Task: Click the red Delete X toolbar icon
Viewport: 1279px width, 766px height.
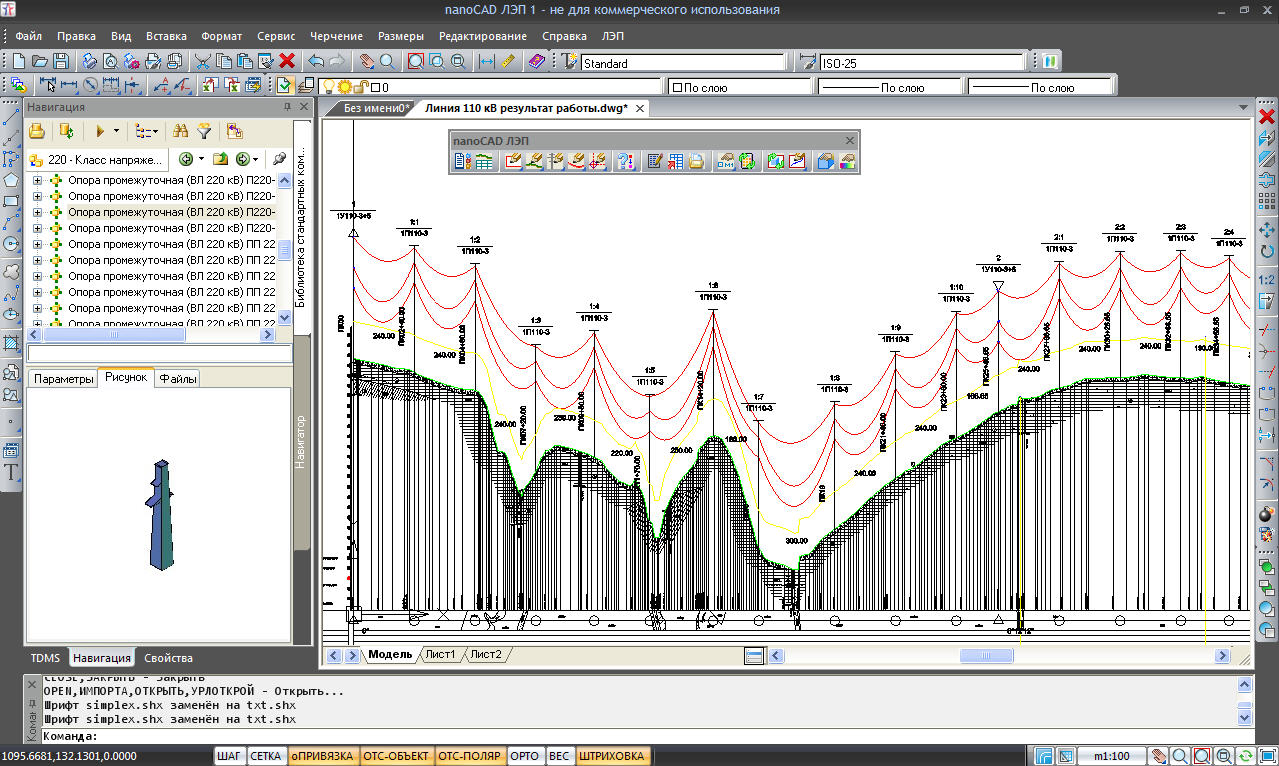Action: [x=287, y=62]
